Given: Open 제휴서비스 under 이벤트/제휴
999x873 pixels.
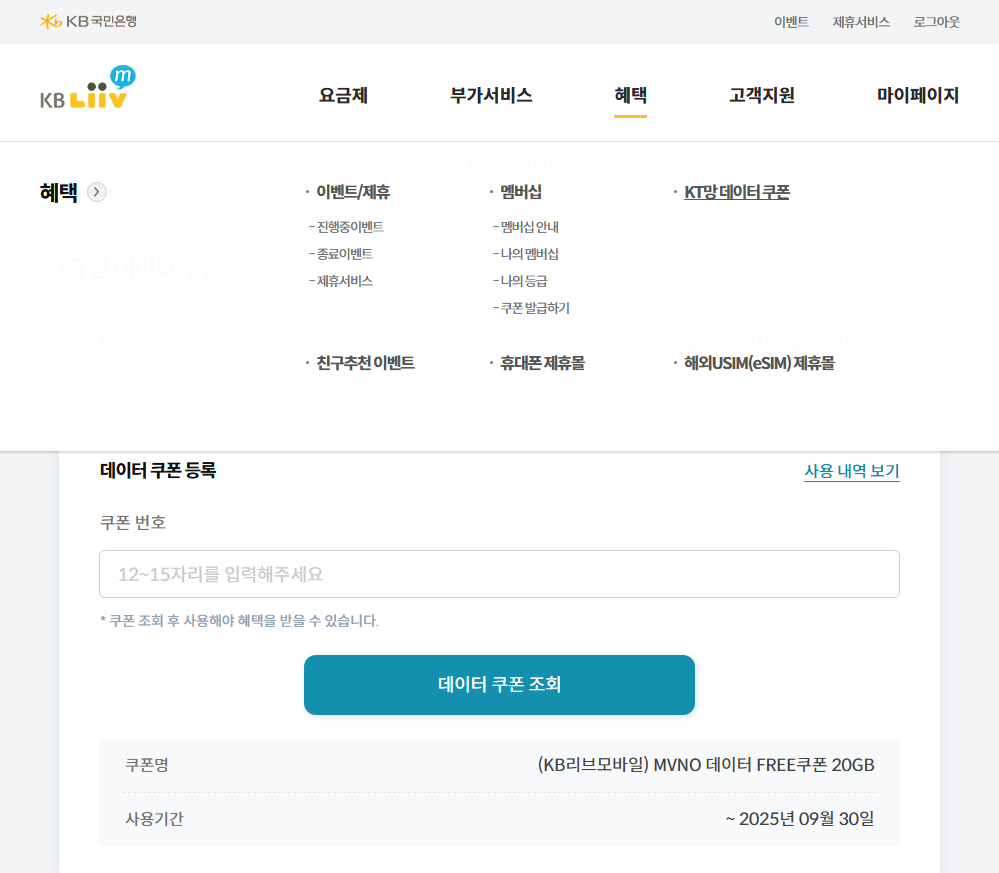Looking at the screenshot, I should pyautogui.click(x=345, y=281).
